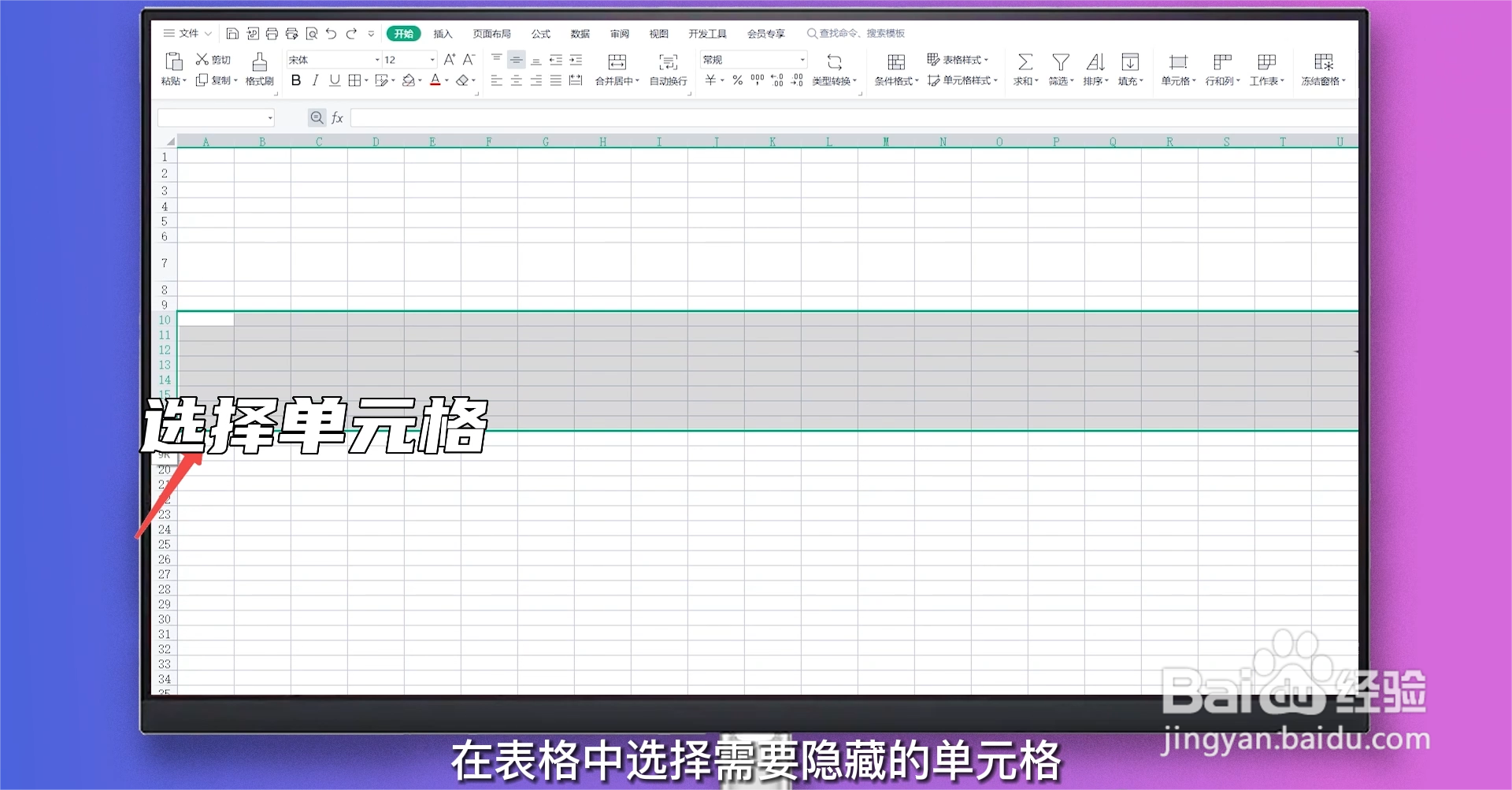Screen dimensions: 1512x790
Task: Open the font size dropdown 12
Action: tap(432, 60)
